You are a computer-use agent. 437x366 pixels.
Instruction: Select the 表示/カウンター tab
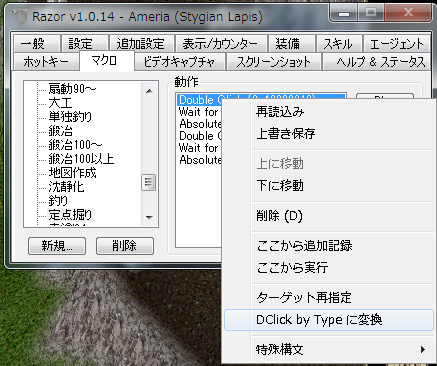point(221,43)
